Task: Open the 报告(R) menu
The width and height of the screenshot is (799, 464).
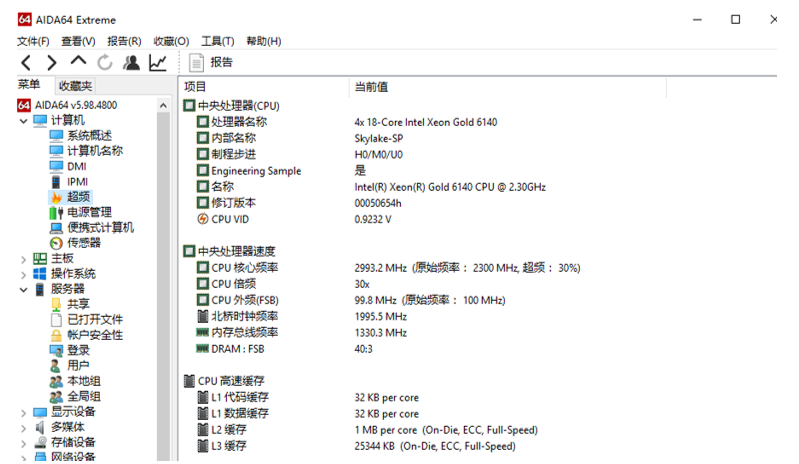Action: coord(124,41)
